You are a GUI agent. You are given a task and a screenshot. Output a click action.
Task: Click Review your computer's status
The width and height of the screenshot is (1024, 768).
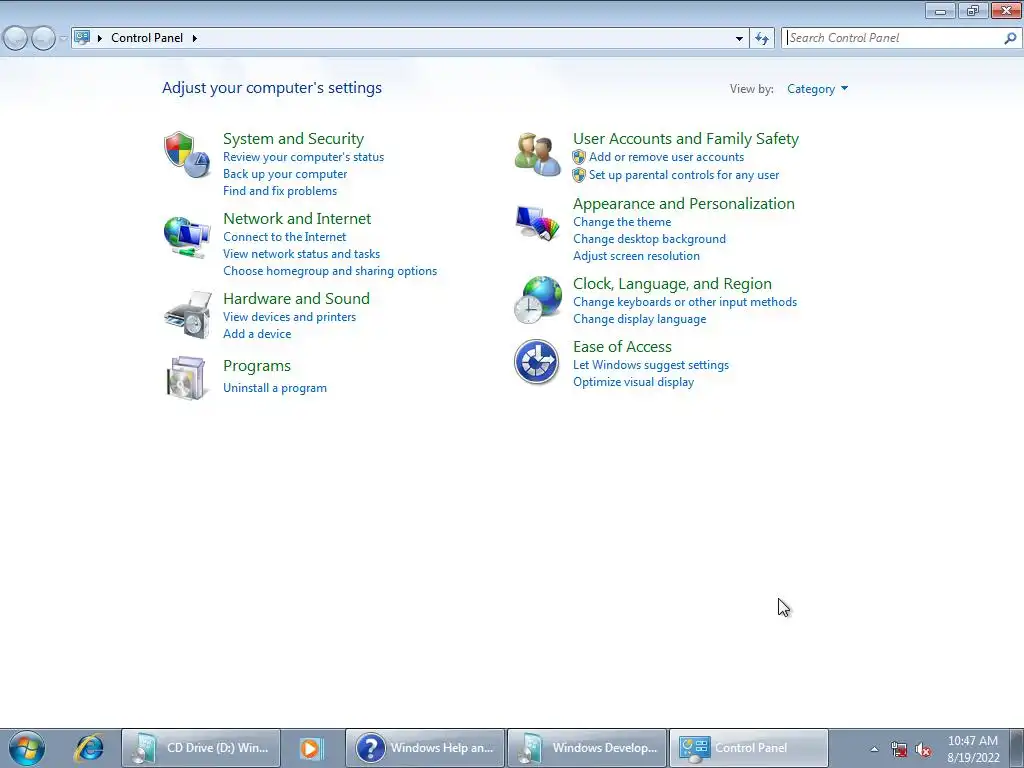[x=303, y=157]
